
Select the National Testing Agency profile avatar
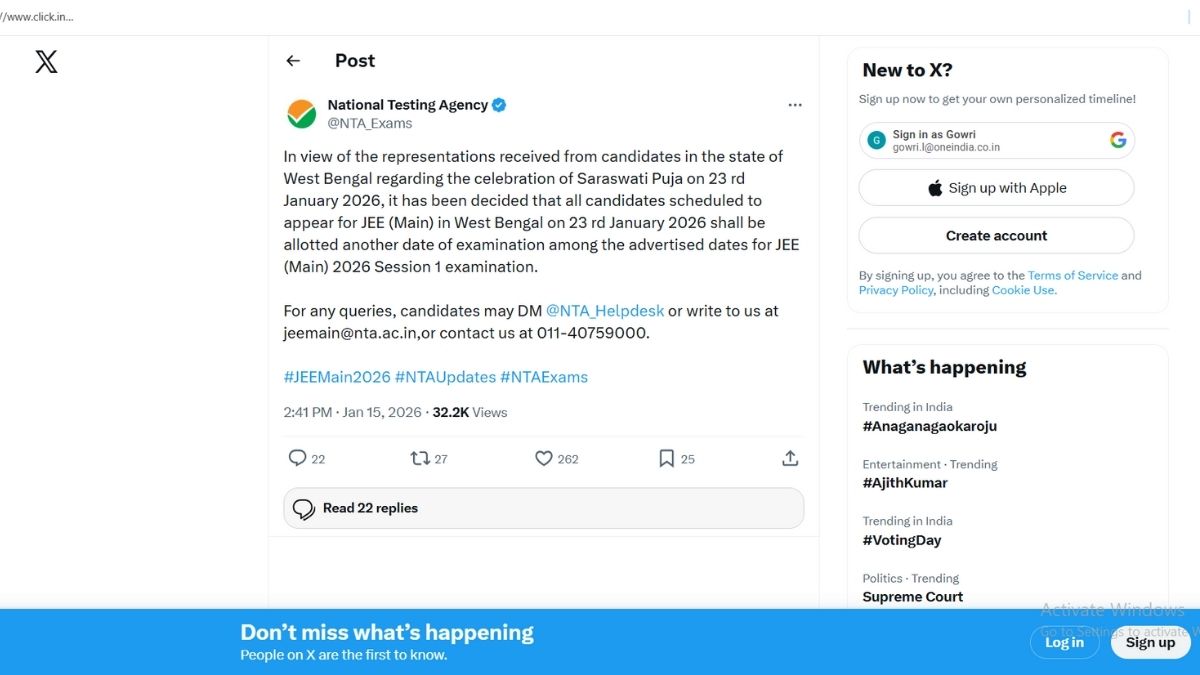299,113
